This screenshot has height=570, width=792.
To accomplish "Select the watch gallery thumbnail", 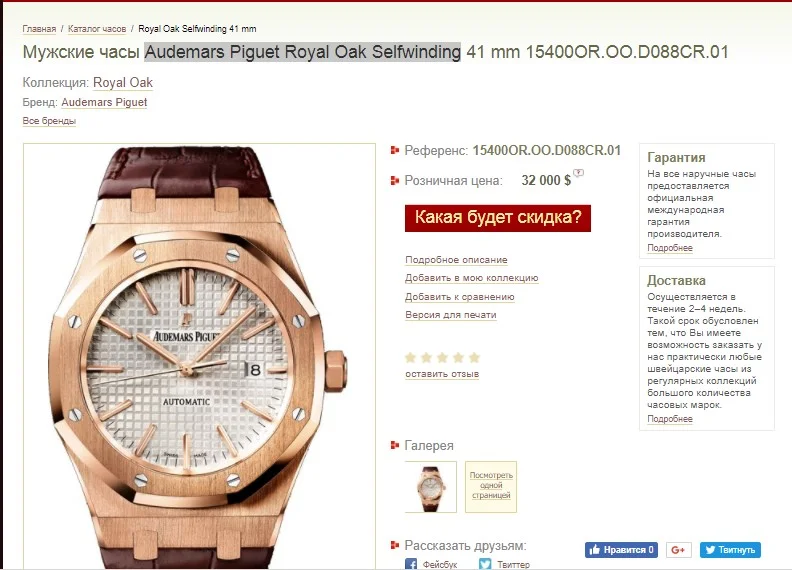I will [430, 487].
